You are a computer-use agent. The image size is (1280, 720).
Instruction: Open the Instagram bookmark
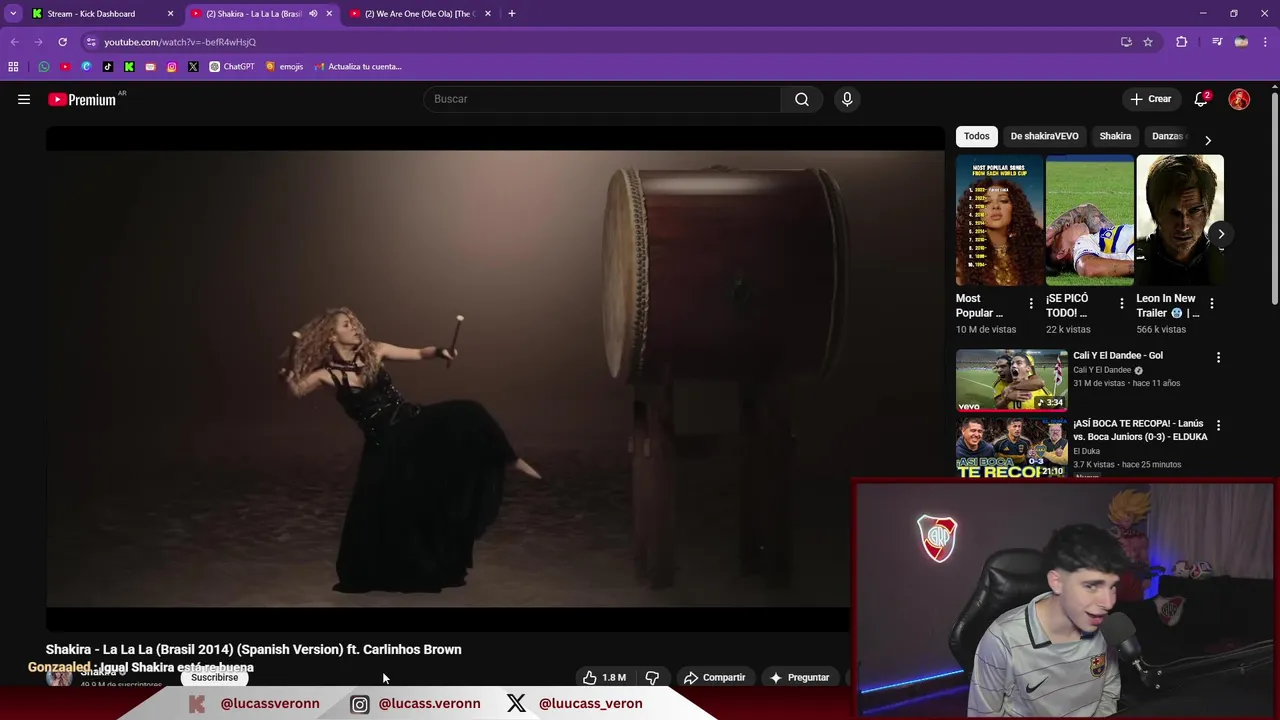[172, 67]
